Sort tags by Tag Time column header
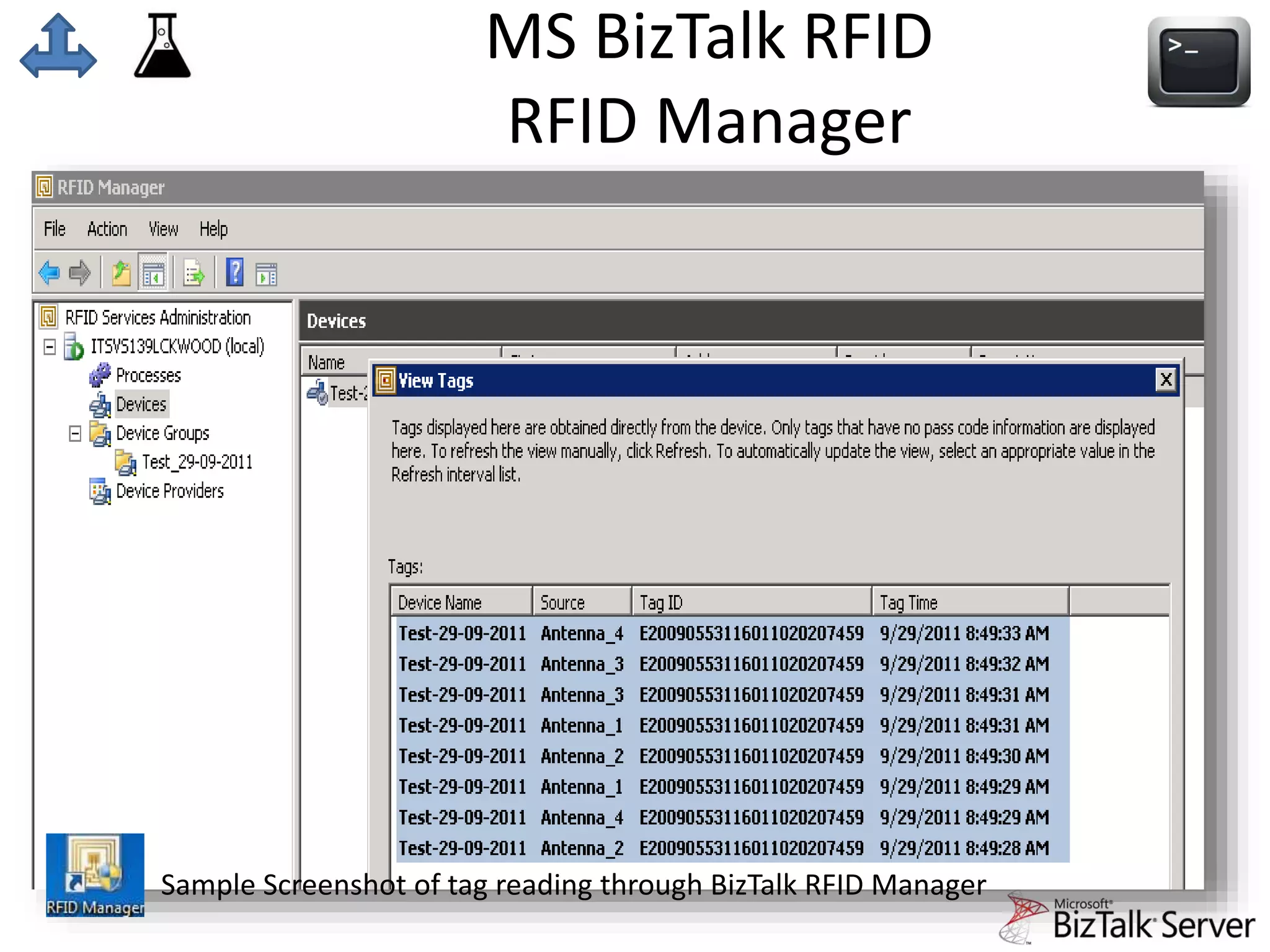Viewport: 1270px width, 952px height. click(x=970, y=602)
